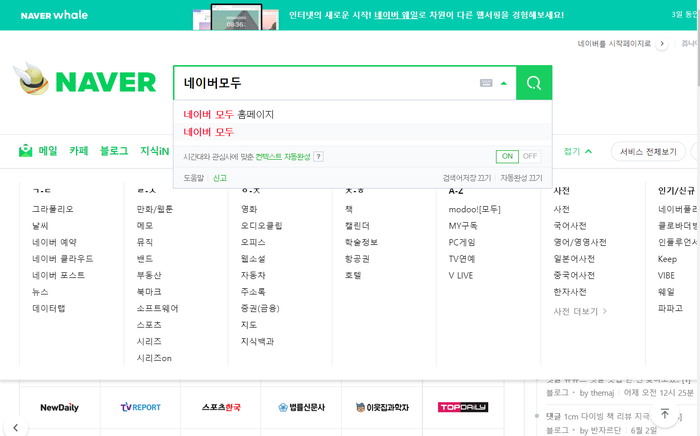The width and height of the screenshot is (700, 436).
Task: Open the 법률신문사 press logo
Action: click(x=301, y=407)
